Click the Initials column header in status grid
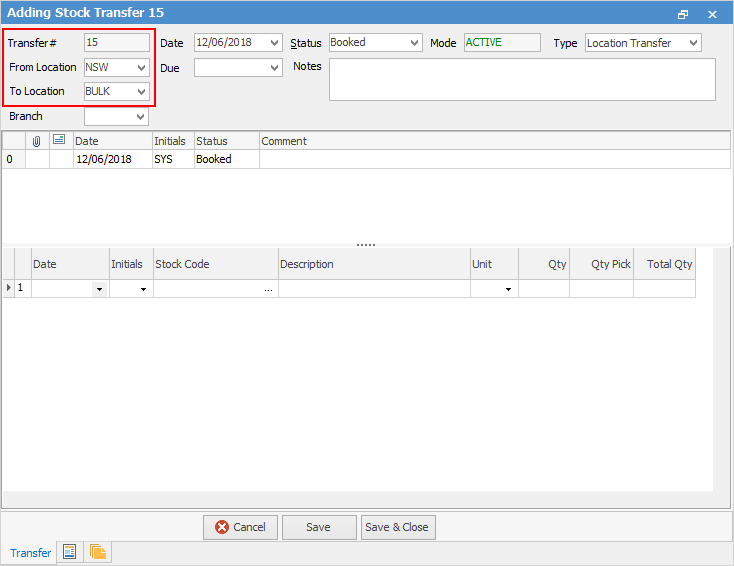 tap(173, 141)
